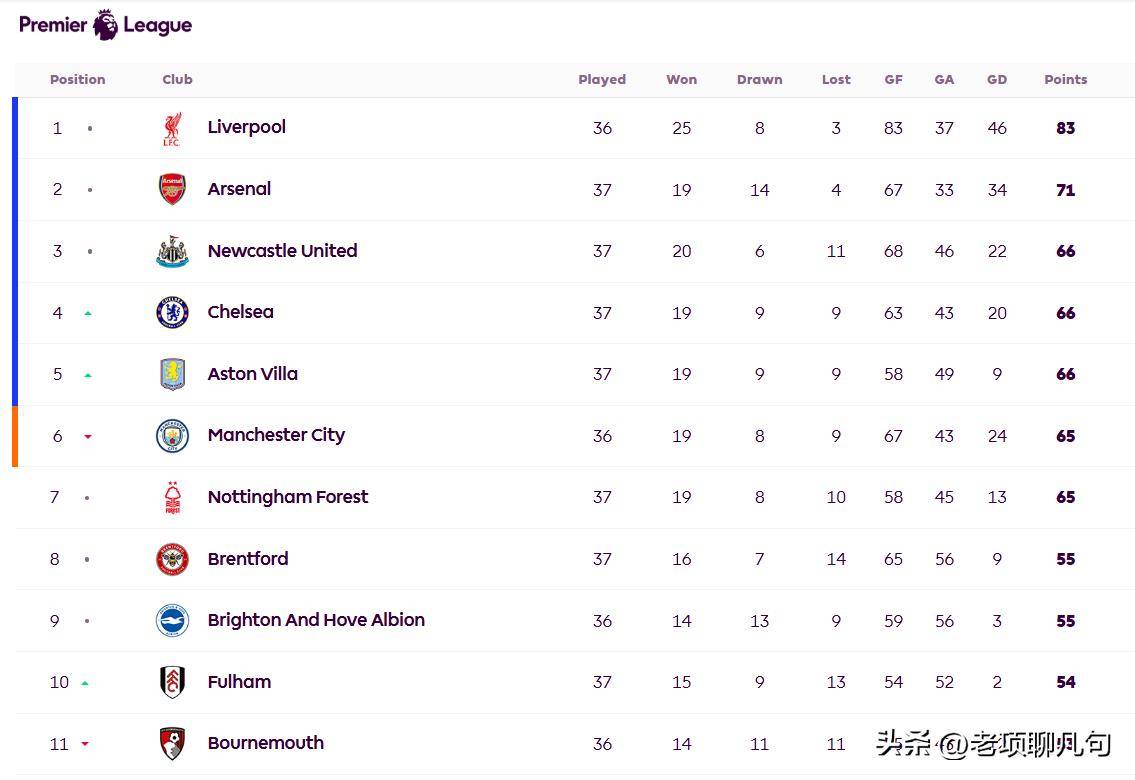Click the Bournemouth crest icon
The image size is (1135, 780).
(172, 744)
